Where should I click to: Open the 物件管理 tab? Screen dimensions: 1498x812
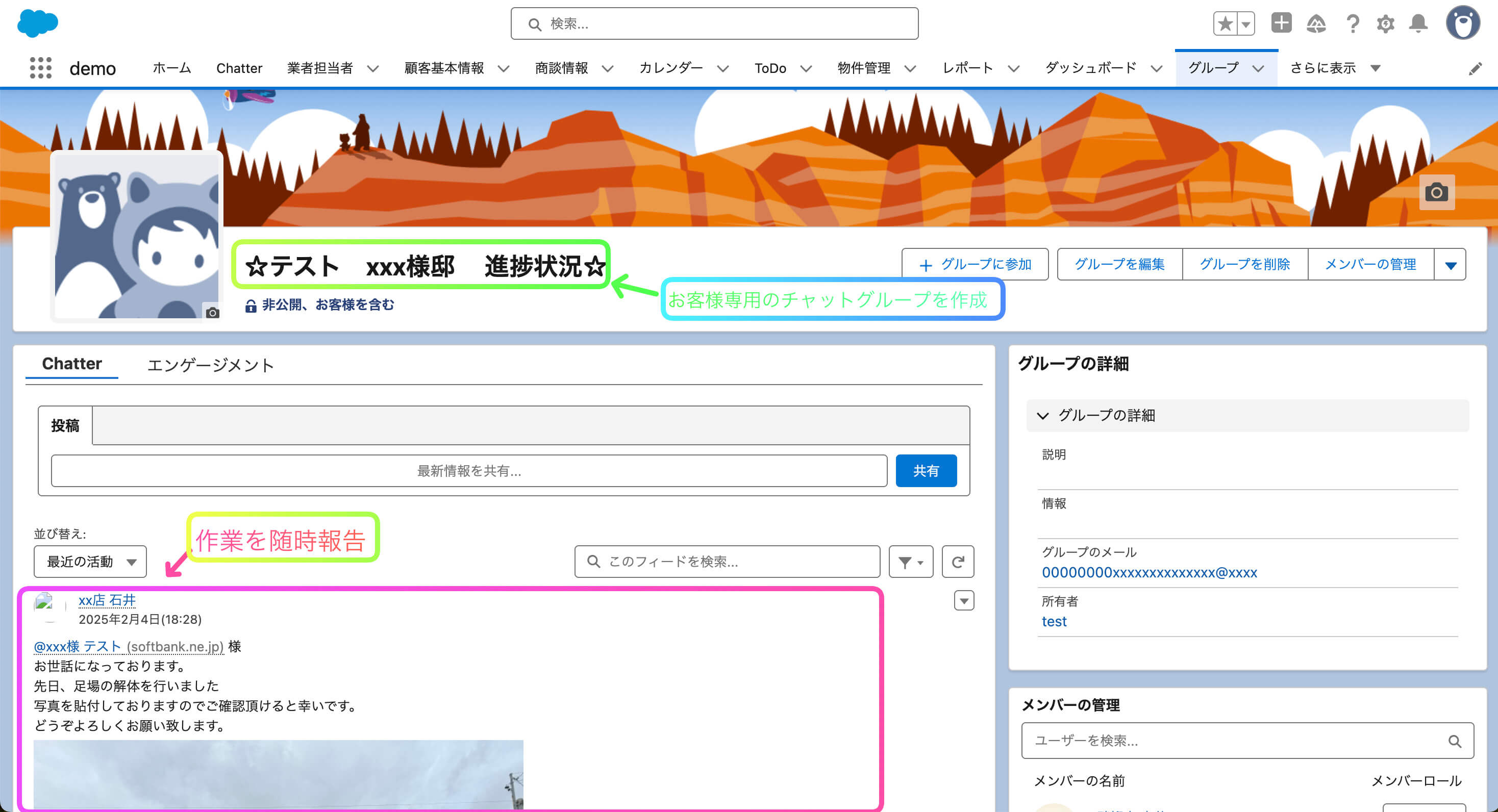coord(864,68)
